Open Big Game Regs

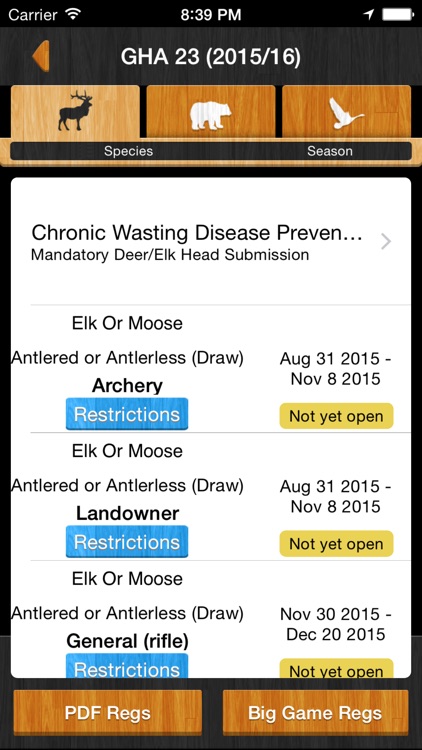[x=315, y=713]
